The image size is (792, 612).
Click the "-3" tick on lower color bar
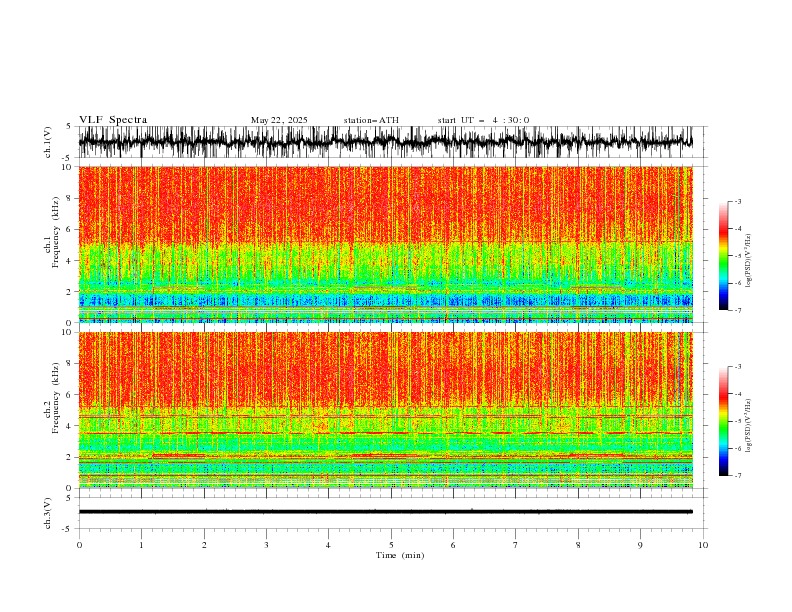[738, 367]
